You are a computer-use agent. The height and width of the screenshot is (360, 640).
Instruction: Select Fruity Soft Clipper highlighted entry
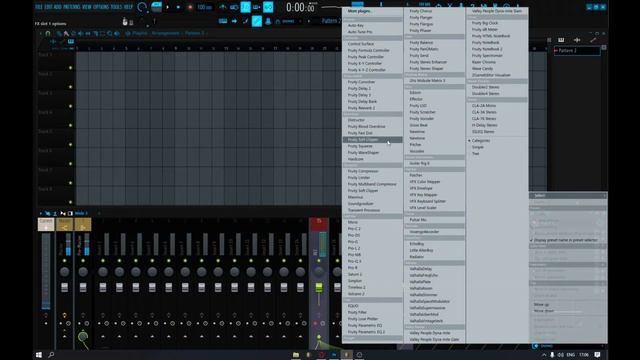[x=372, y=140]
